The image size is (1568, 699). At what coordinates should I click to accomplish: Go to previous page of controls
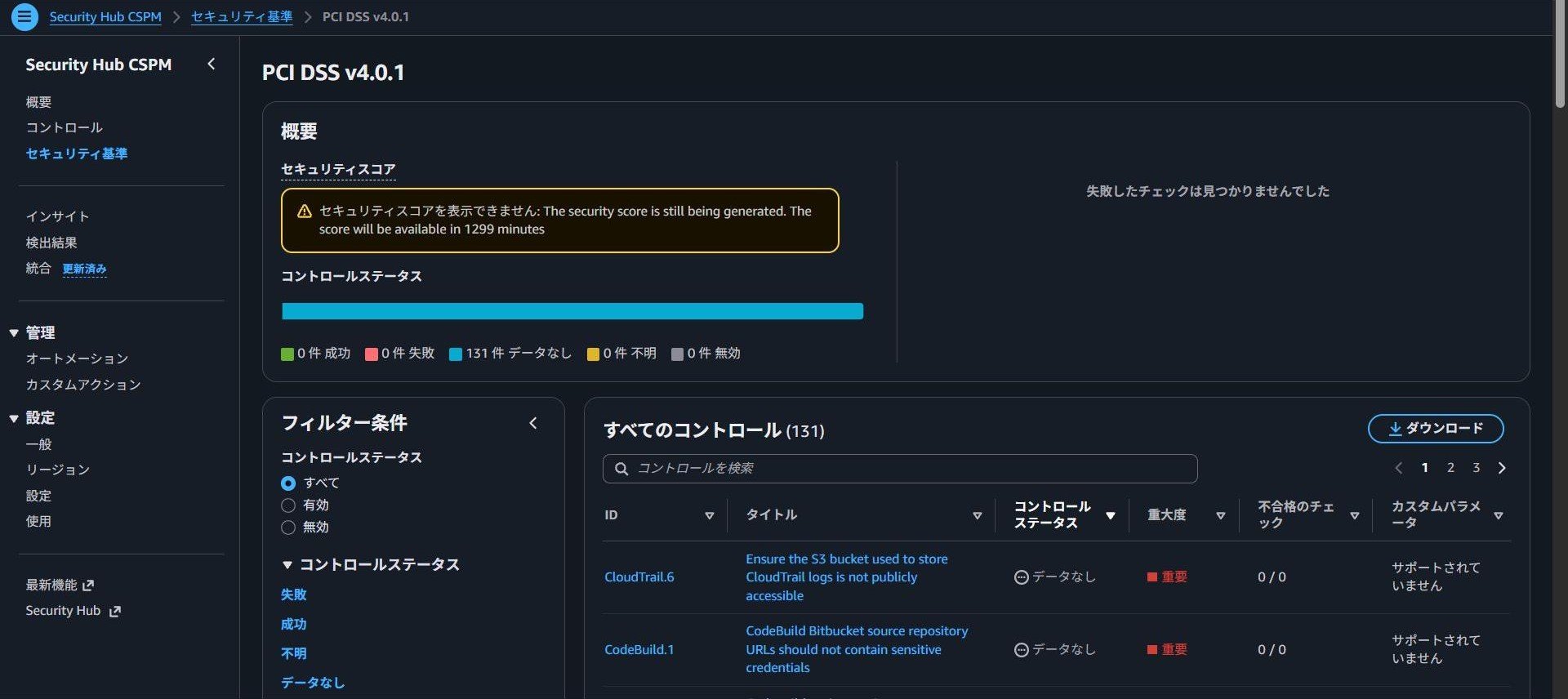coord(1399,468)
